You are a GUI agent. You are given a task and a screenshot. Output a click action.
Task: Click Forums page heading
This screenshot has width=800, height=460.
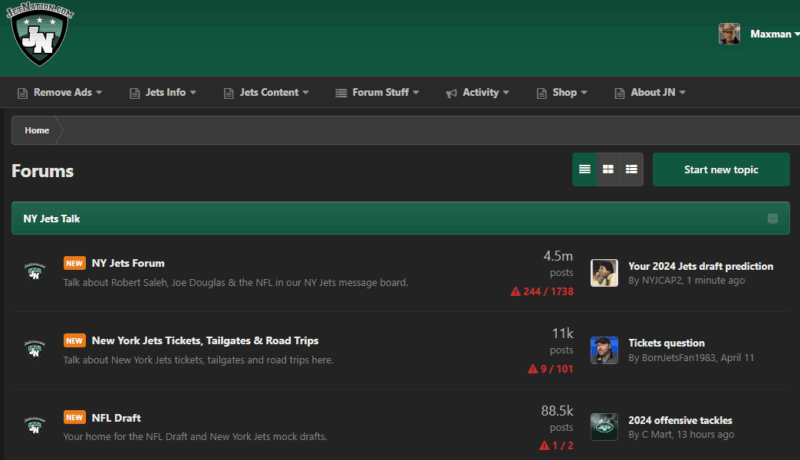tap(42, 171)
